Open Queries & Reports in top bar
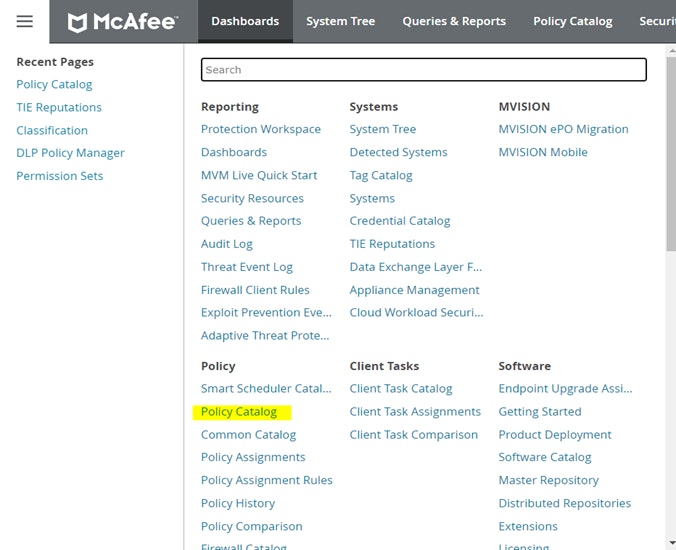This screenshot has width=676, height=550. [454, 21]
